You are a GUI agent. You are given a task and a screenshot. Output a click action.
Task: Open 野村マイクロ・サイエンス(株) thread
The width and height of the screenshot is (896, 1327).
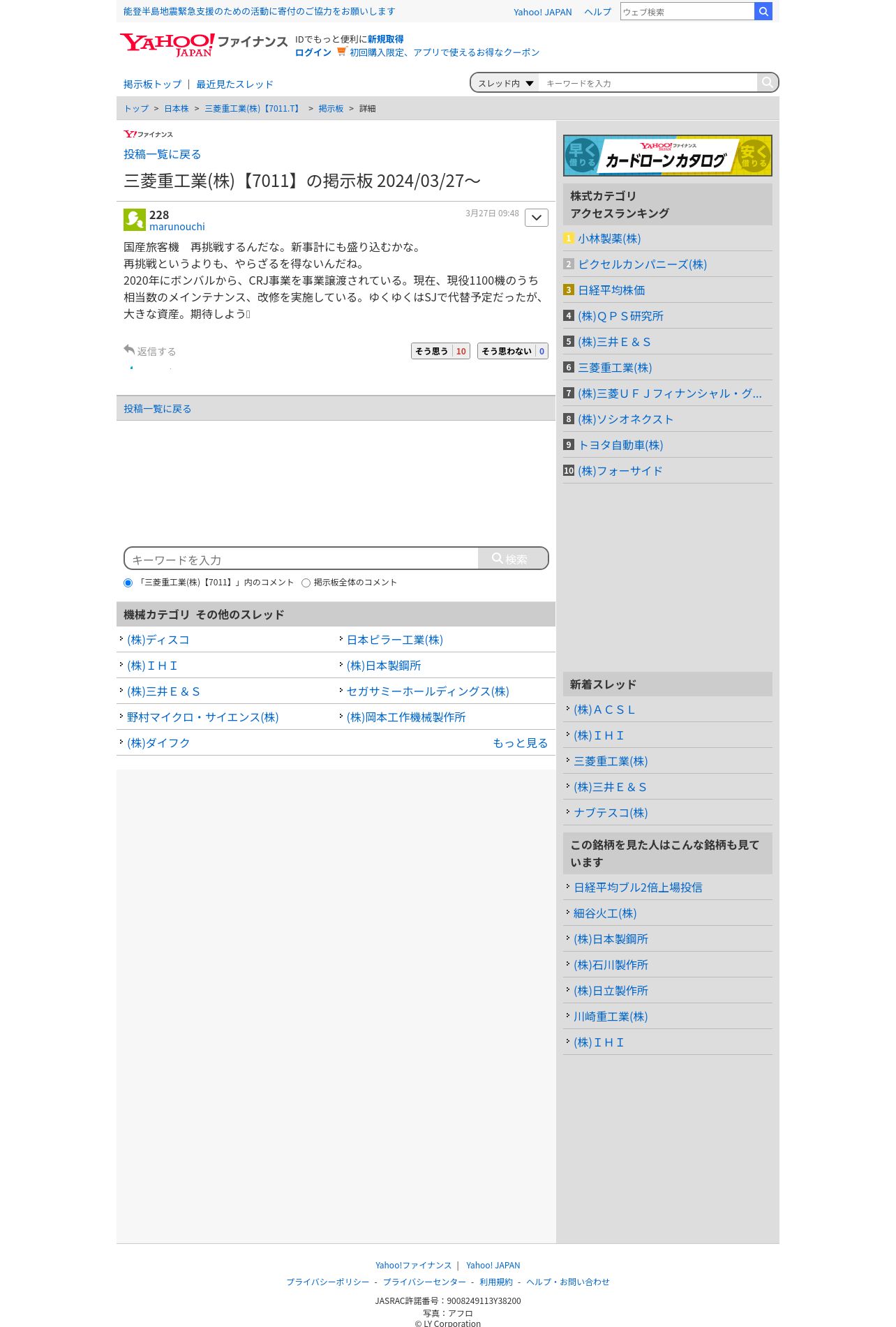[202, 717]
